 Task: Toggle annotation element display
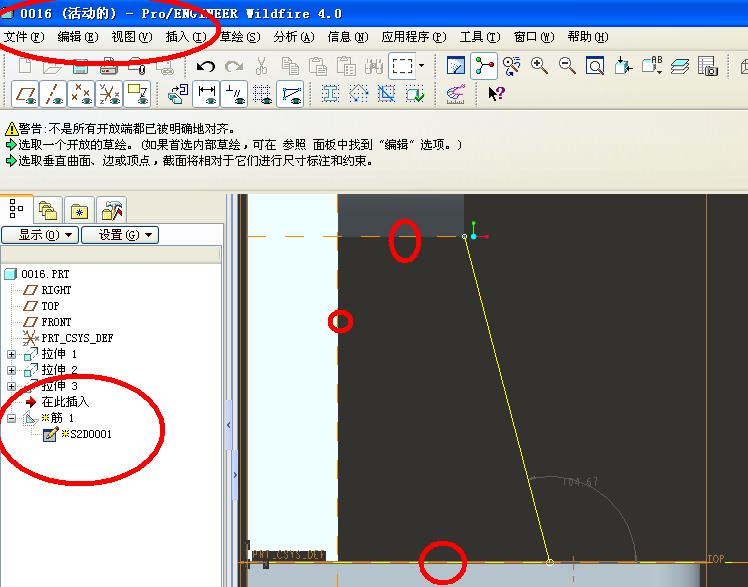click(x=137, y=94)
